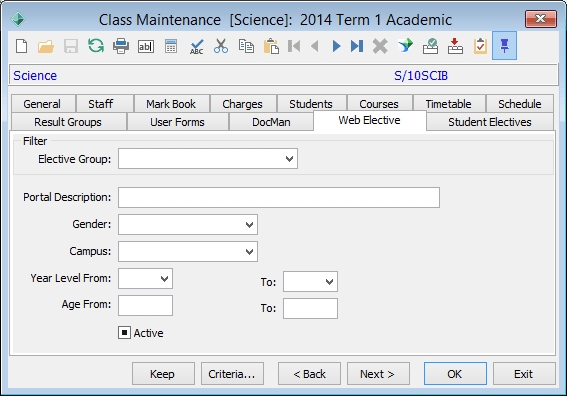567x396 pixels.
Task: Confirm with the OK button
Action: coord(455,374)
